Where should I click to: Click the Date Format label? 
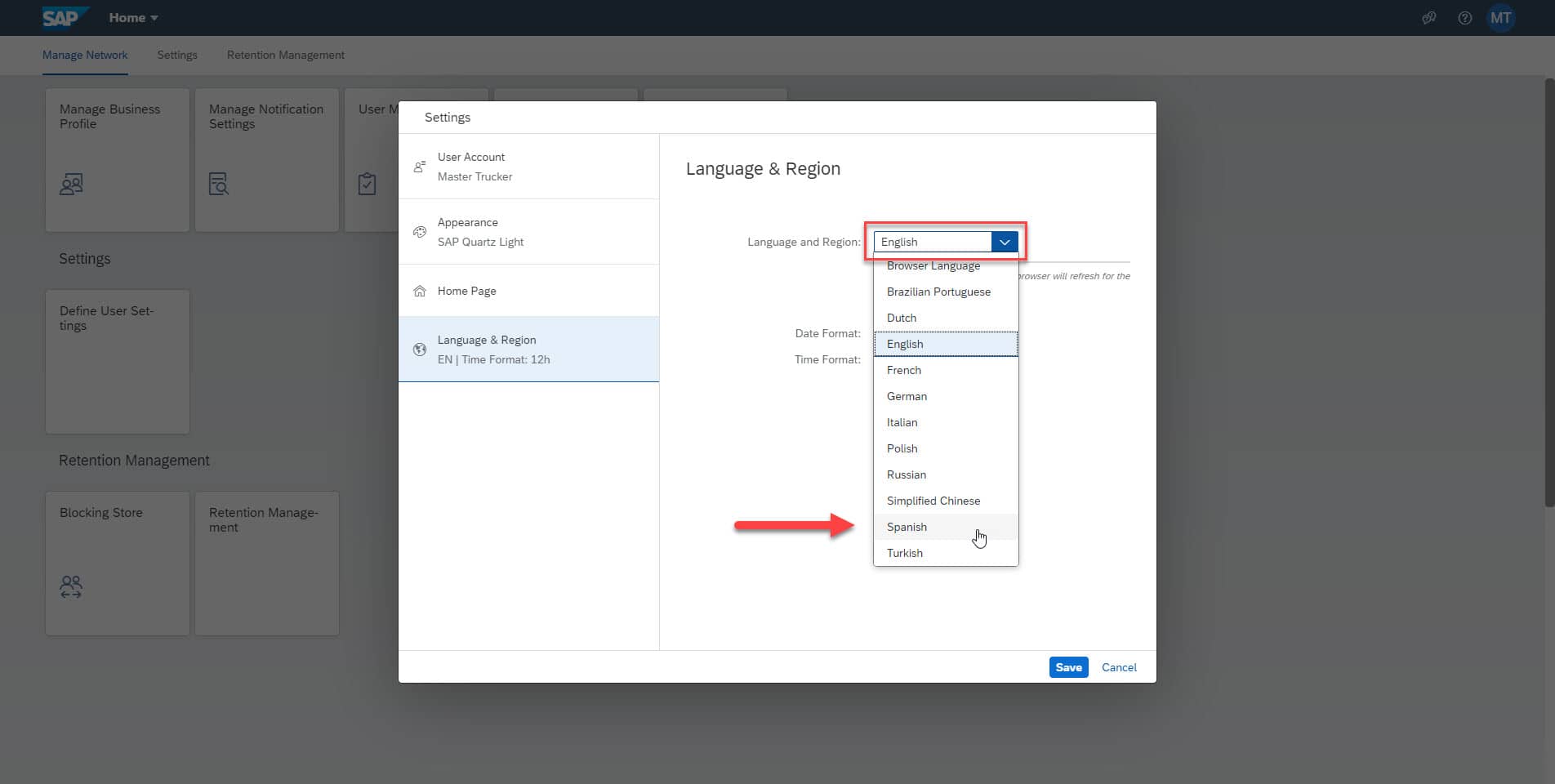(x=827, y=333)
